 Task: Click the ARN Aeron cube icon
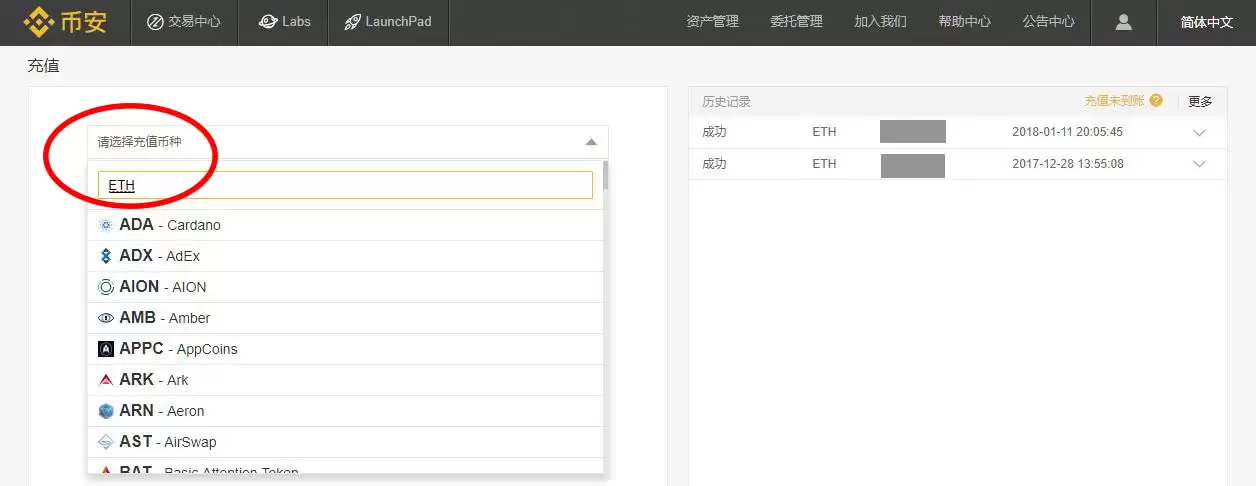106,411
